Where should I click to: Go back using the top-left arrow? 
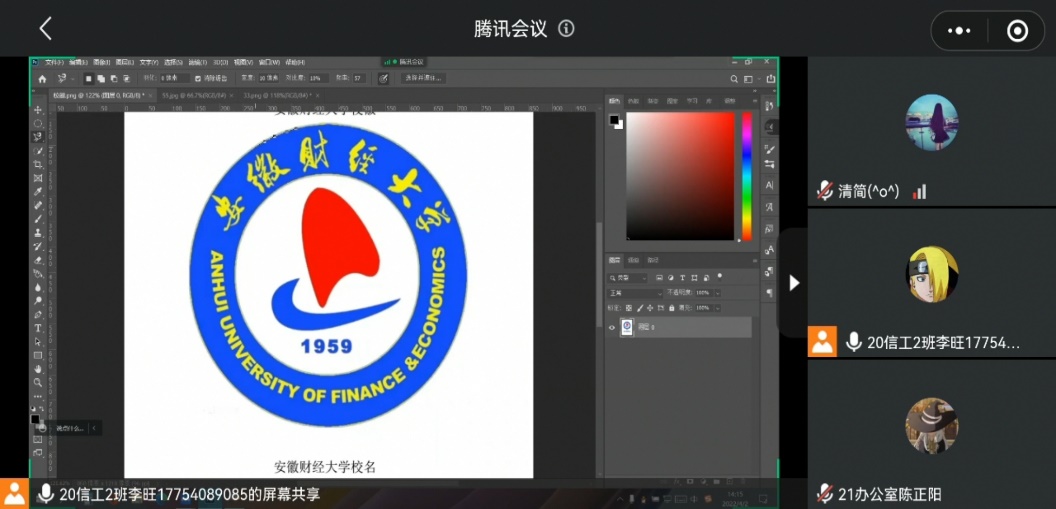[45, 28]
